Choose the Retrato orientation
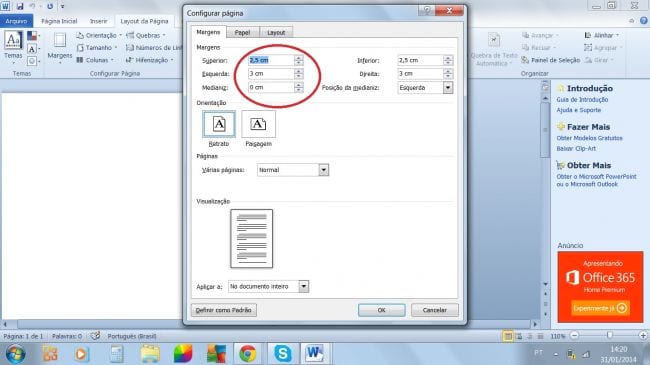Image resolution: width=650 pixels, height=365 pixels. coord(219,124)
